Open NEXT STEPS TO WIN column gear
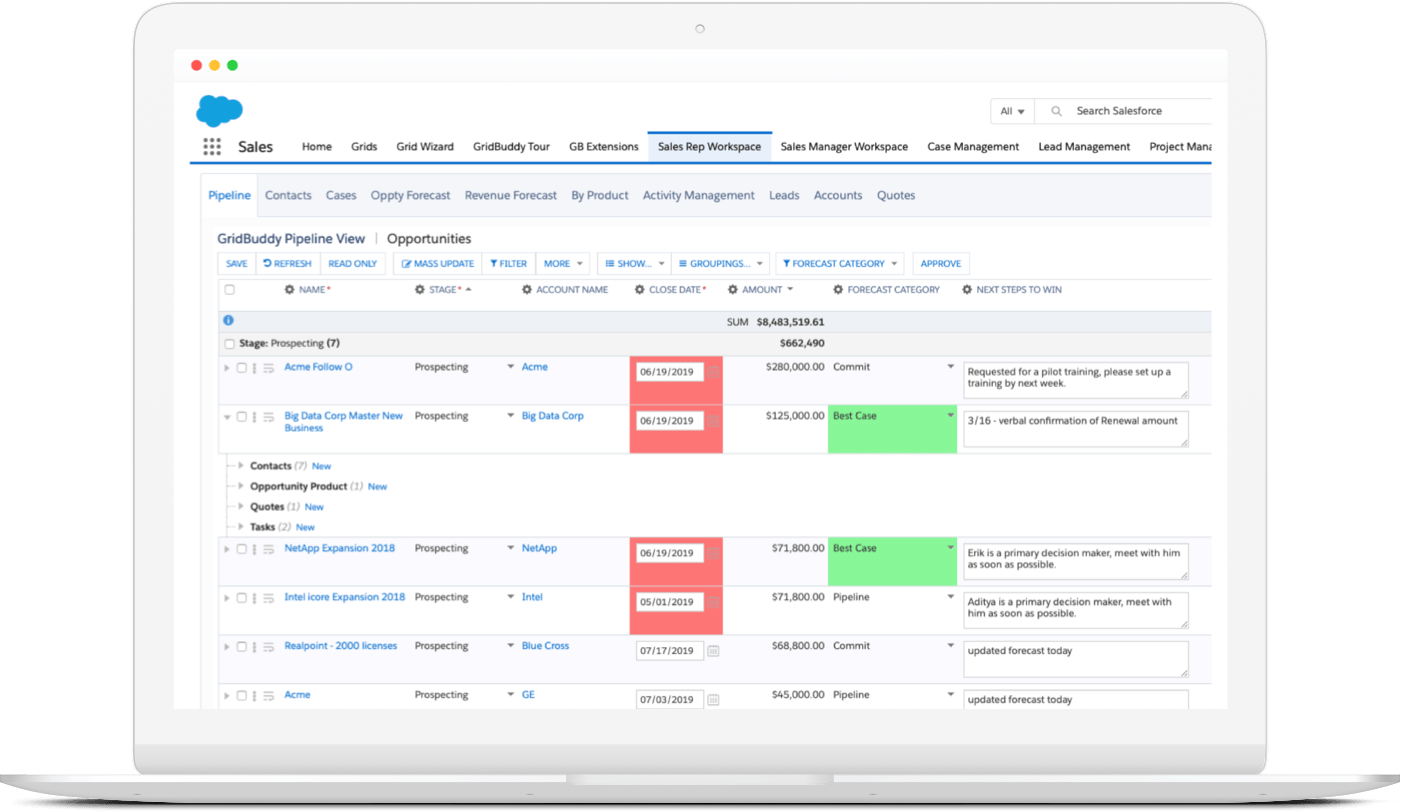 coord(967,290)
